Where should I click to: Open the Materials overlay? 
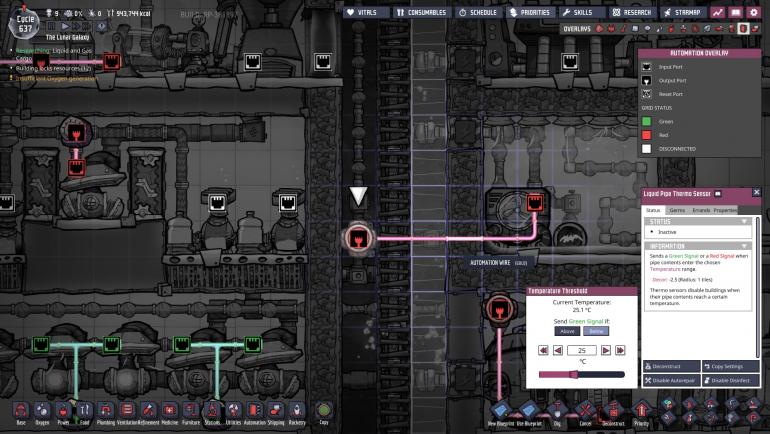[x=635, y=29]
